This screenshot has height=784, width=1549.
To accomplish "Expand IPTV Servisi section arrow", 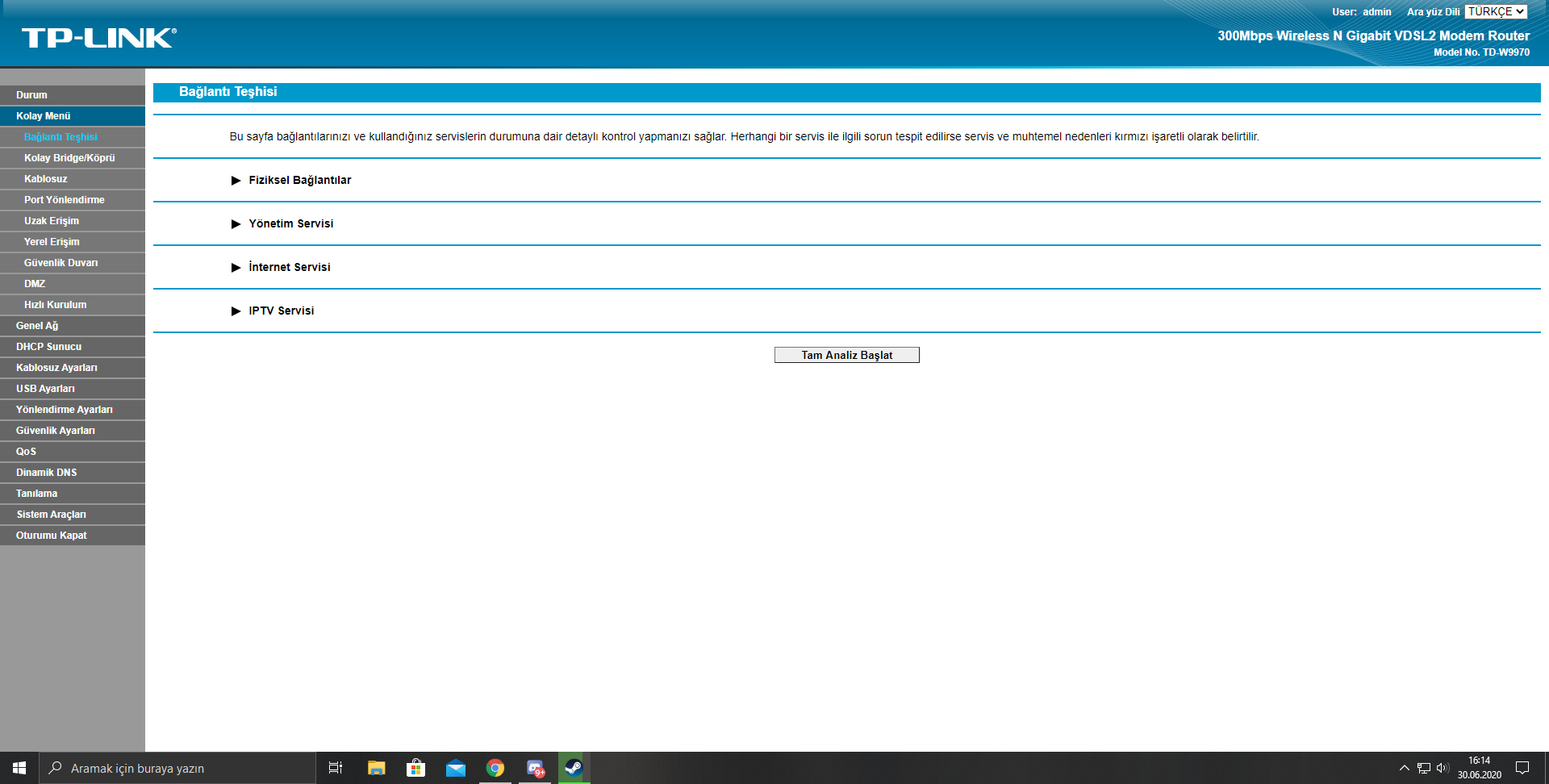I will tap(236, 311).
